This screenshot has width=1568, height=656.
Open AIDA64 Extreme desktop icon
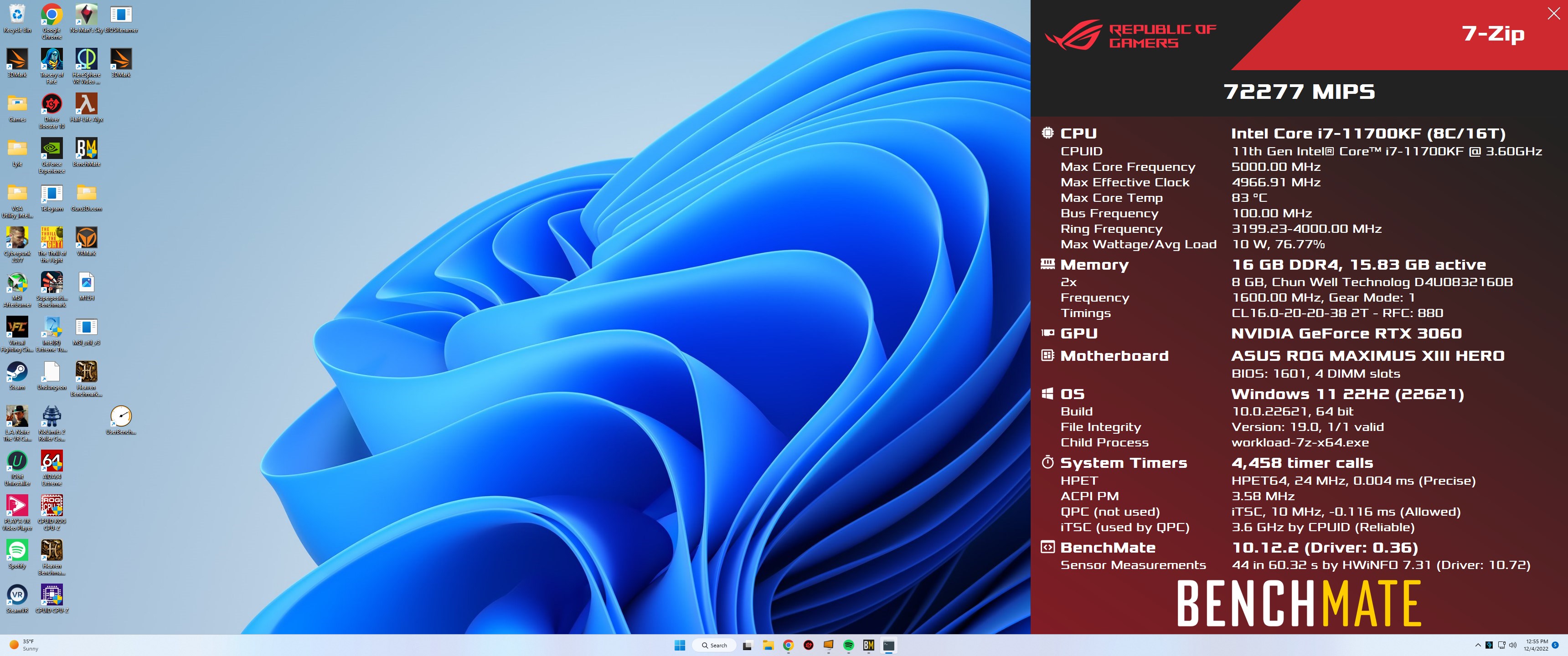[x=52, y=467]
